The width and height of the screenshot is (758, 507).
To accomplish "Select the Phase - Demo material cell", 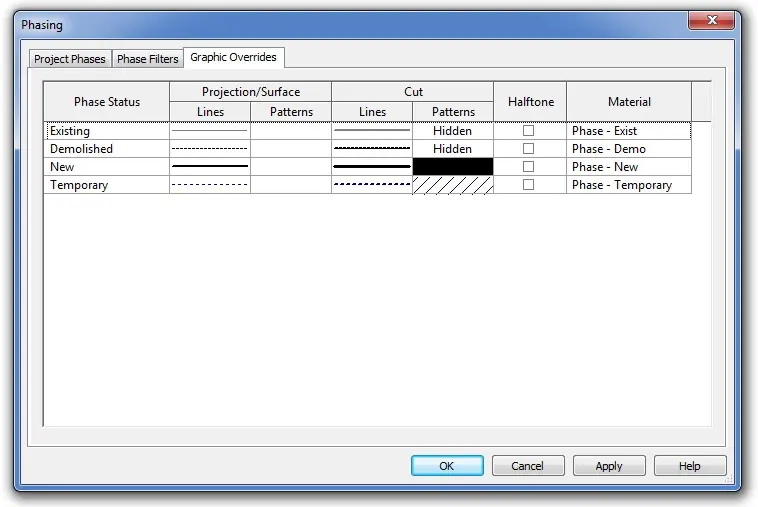I will pyautogui.click(x=629, y=148).
